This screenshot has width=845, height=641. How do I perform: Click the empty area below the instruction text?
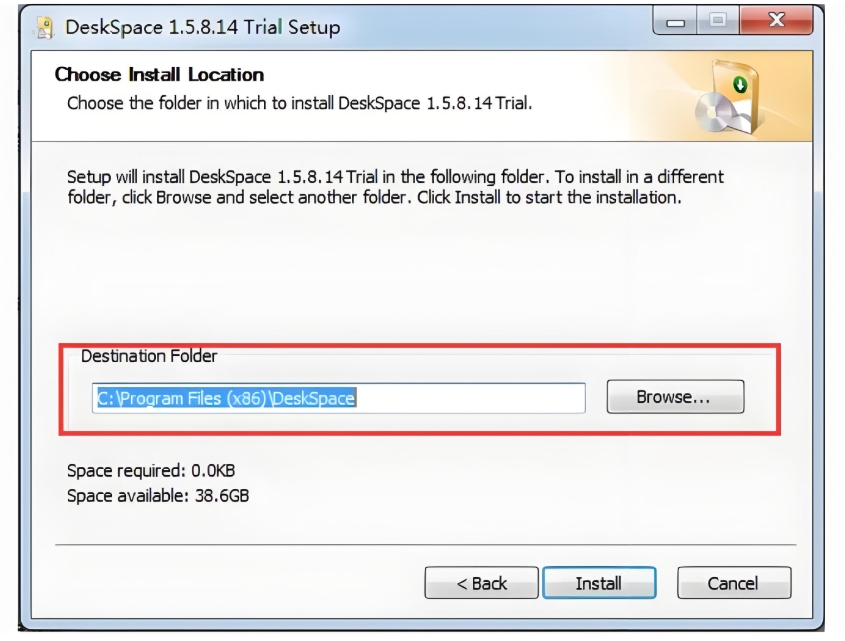(x=400, y=270)
